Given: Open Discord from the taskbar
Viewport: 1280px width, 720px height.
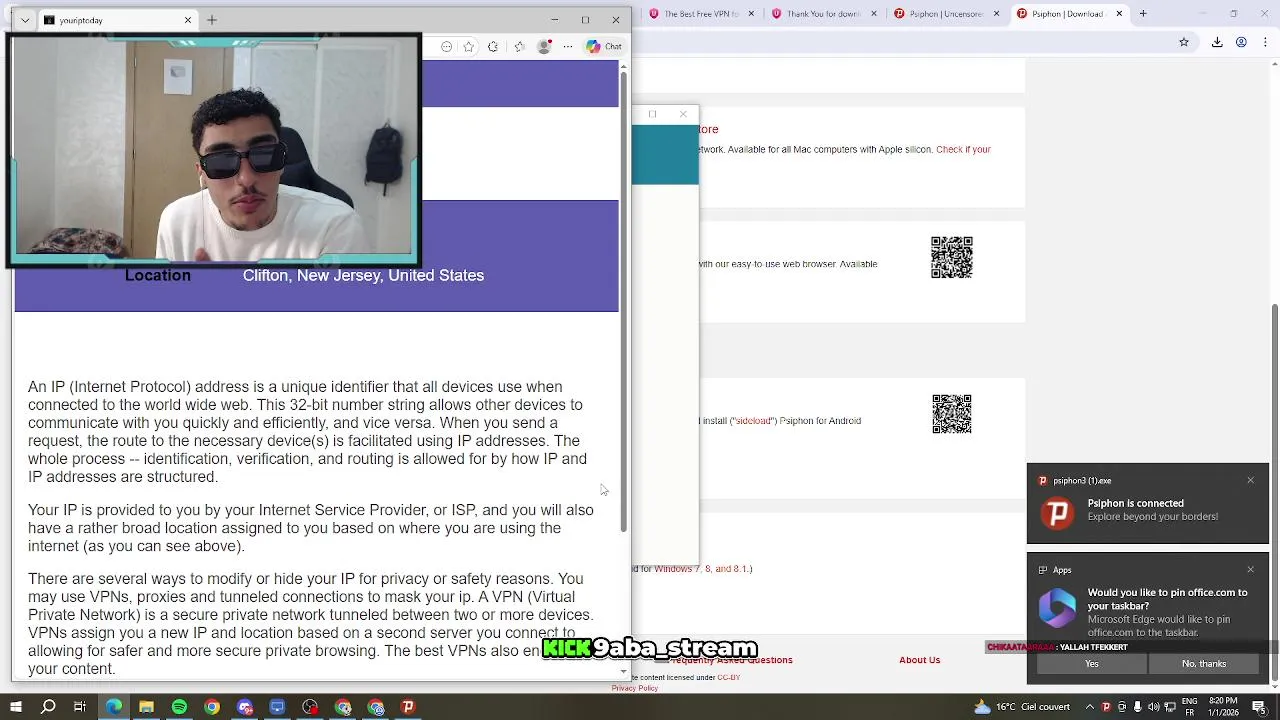Looking at the screenshot, I should (x=245, y=707).
